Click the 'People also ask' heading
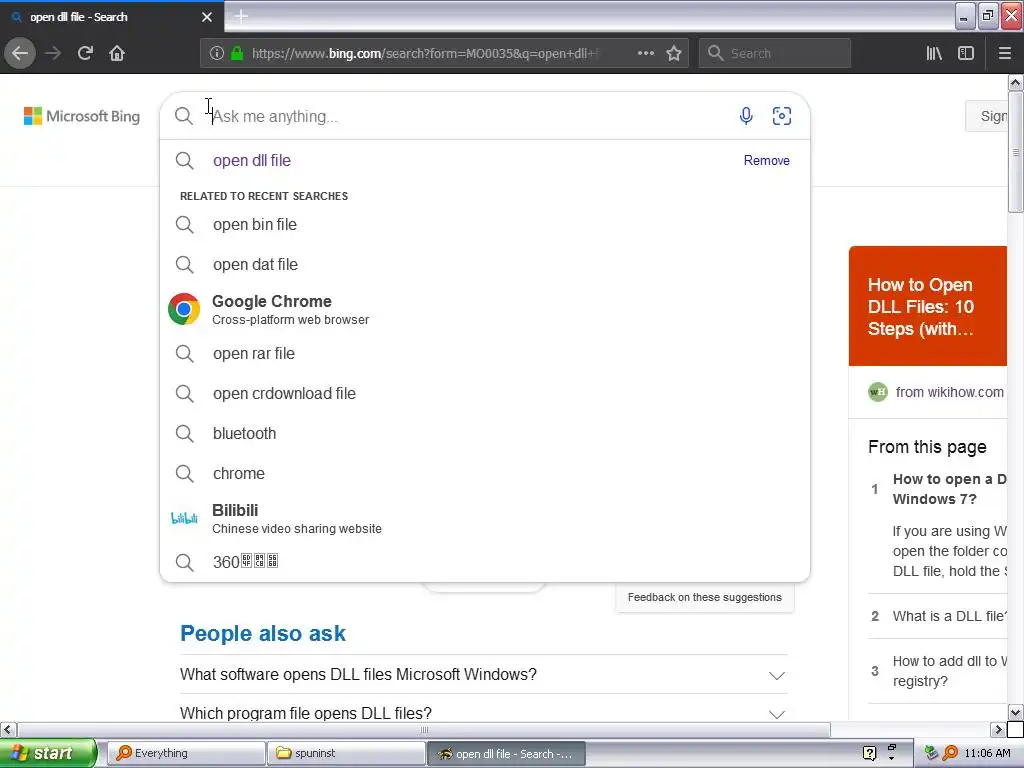This screenshot has width=1024, height=768. tap(263, 633)
